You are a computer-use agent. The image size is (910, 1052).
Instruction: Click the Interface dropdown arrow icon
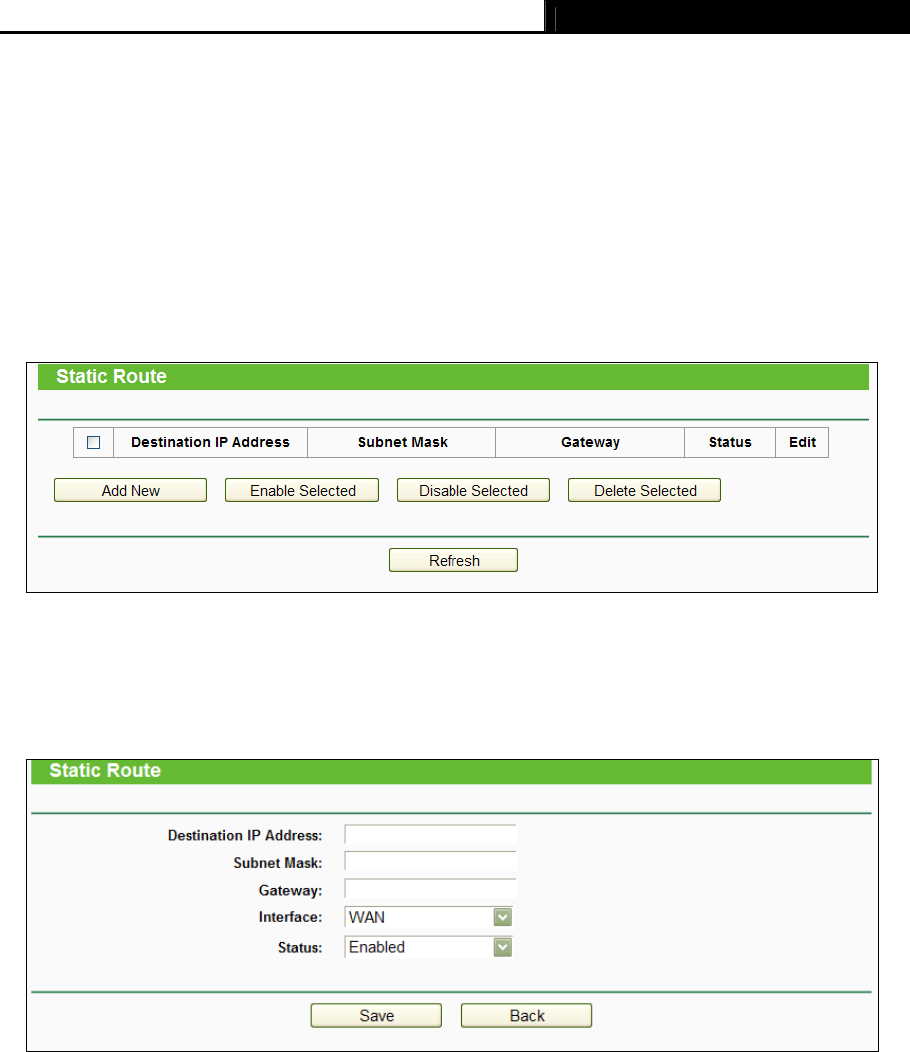tap(503, 917)
